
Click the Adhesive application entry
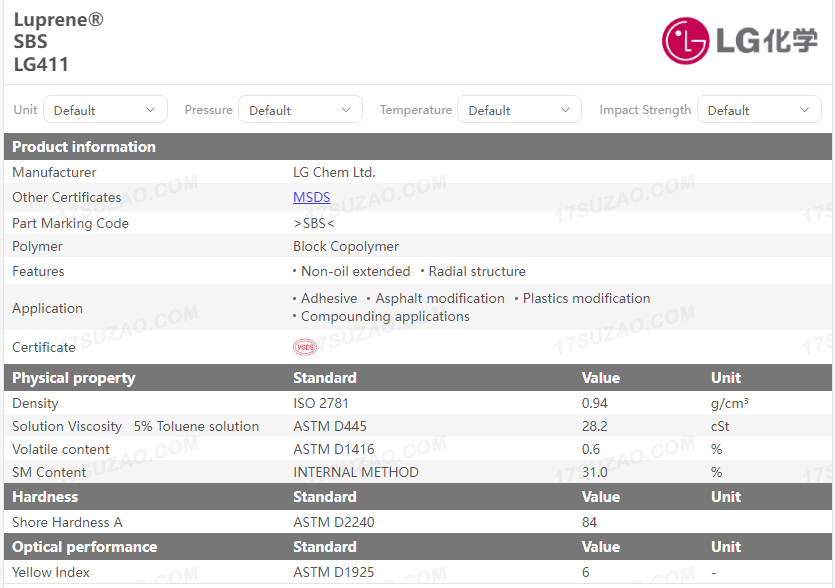329,298
